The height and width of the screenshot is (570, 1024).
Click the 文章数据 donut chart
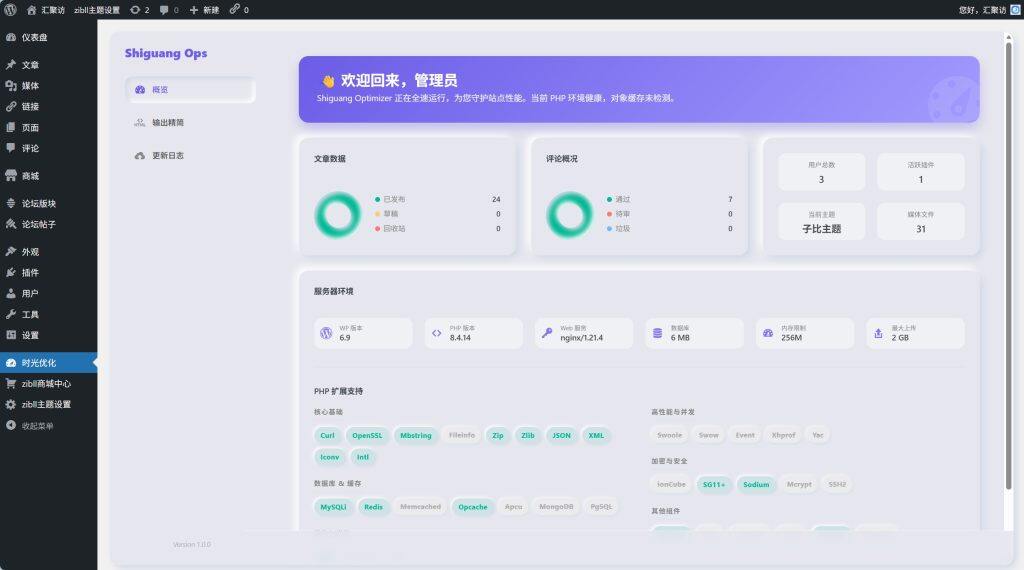click(x=338, y=214)
